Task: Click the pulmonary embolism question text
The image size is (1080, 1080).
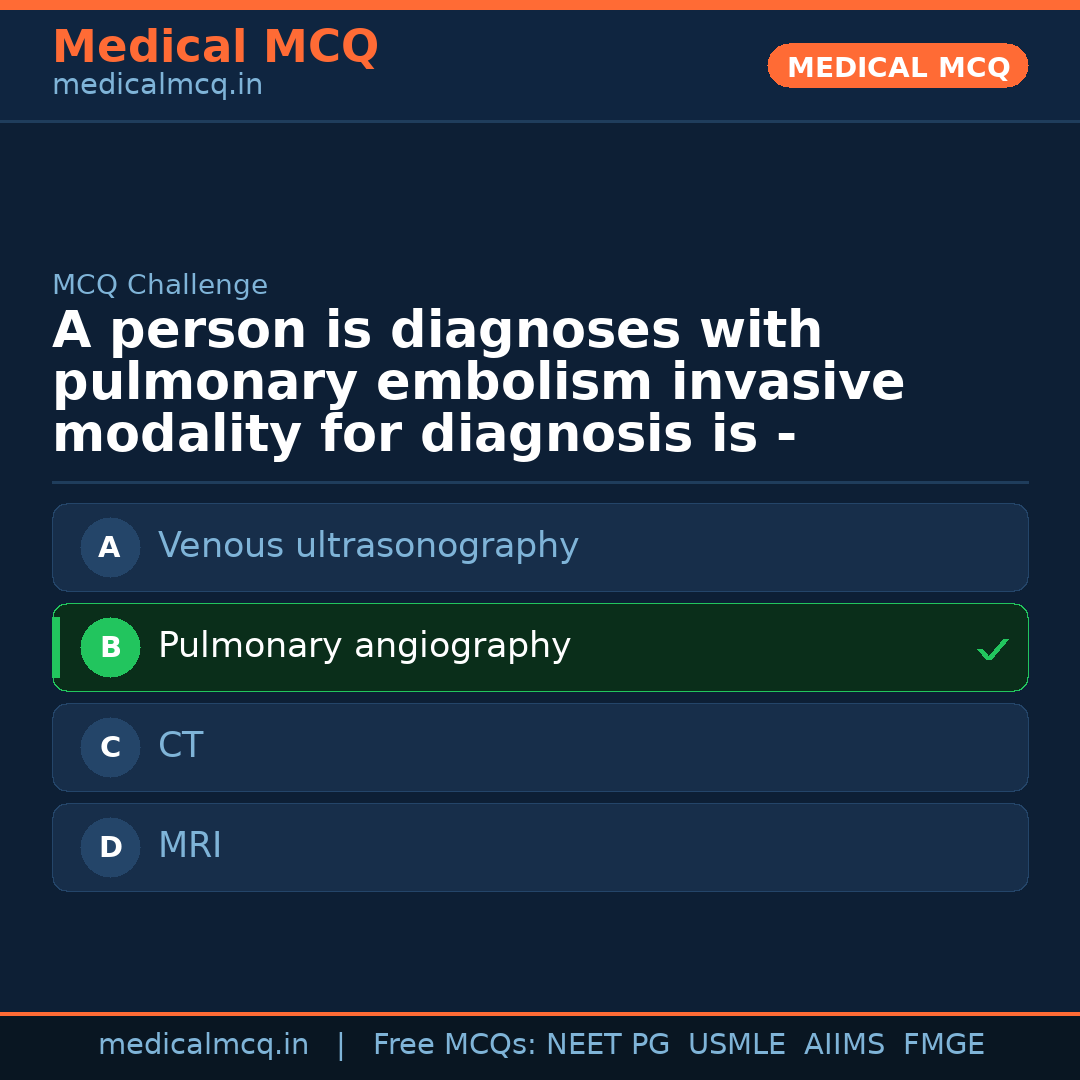Action: click(x=478, y=384)
